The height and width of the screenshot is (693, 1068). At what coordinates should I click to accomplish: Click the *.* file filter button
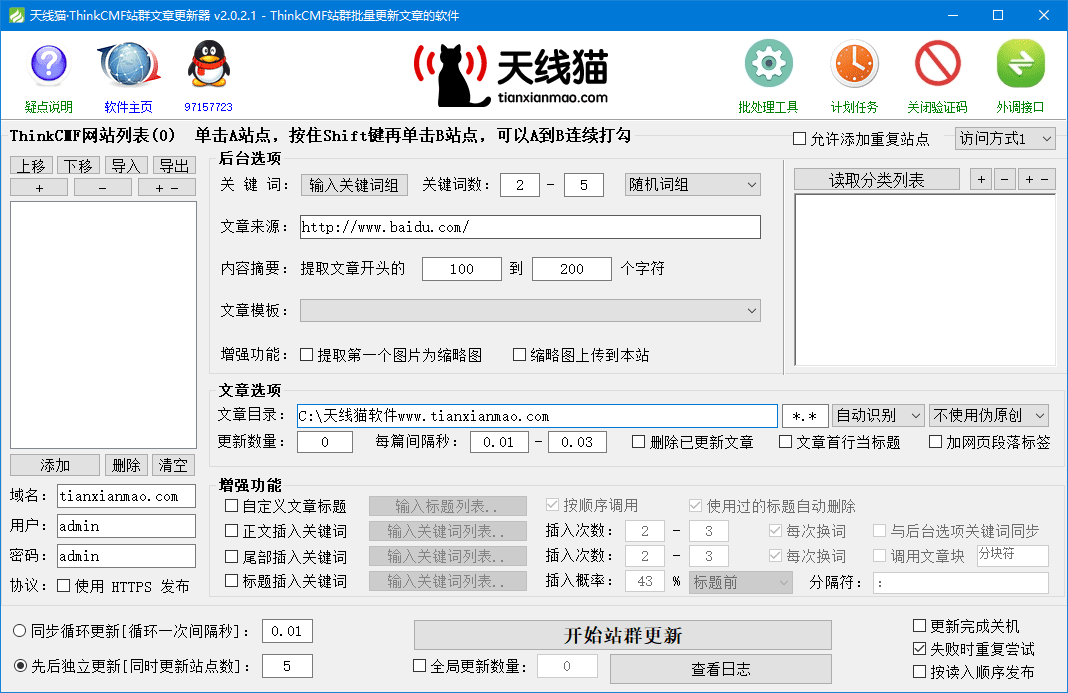pos(805,416)
